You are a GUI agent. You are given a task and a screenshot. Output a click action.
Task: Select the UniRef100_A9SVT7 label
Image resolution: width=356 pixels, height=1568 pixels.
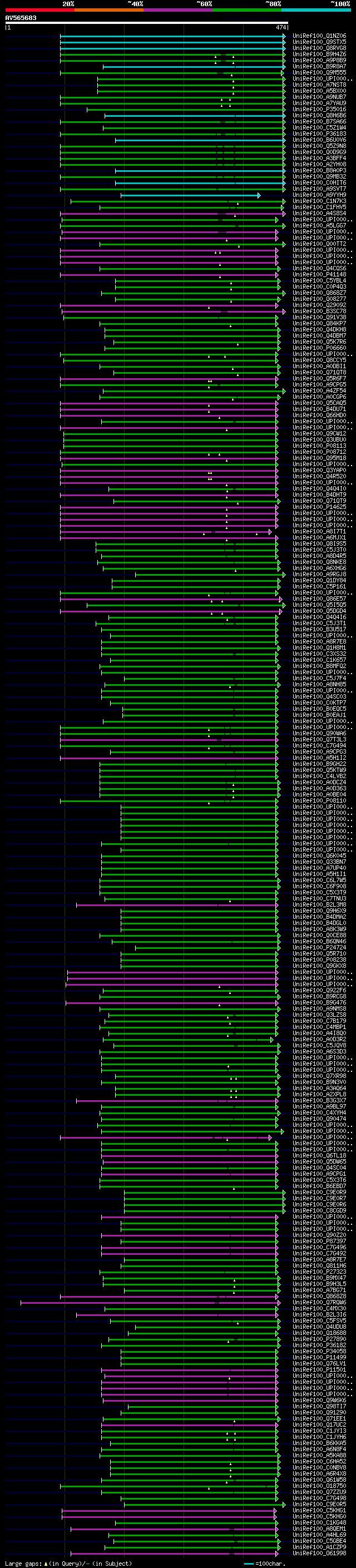click(x=319, y=189)
